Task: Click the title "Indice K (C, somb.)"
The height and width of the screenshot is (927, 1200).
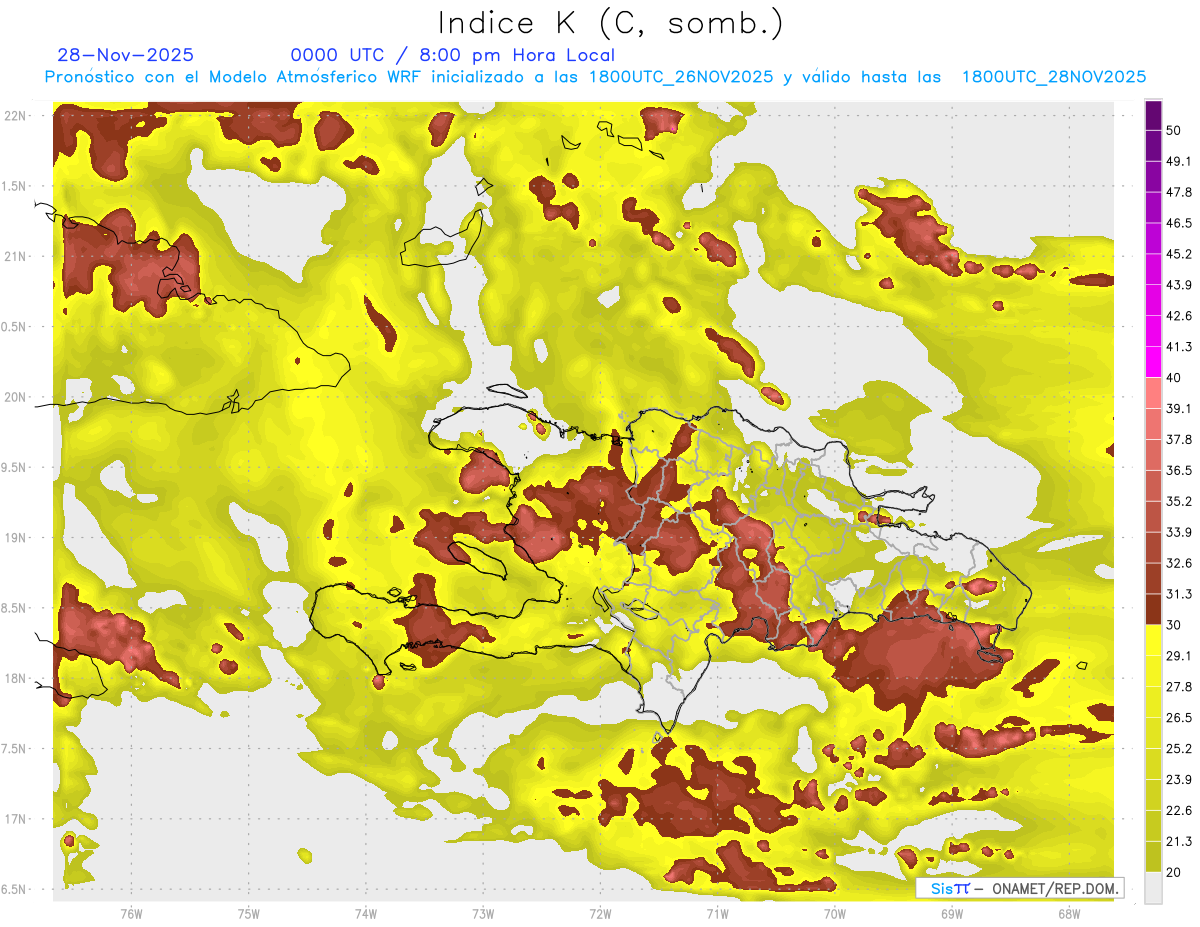Action: (x=610, y=24)
